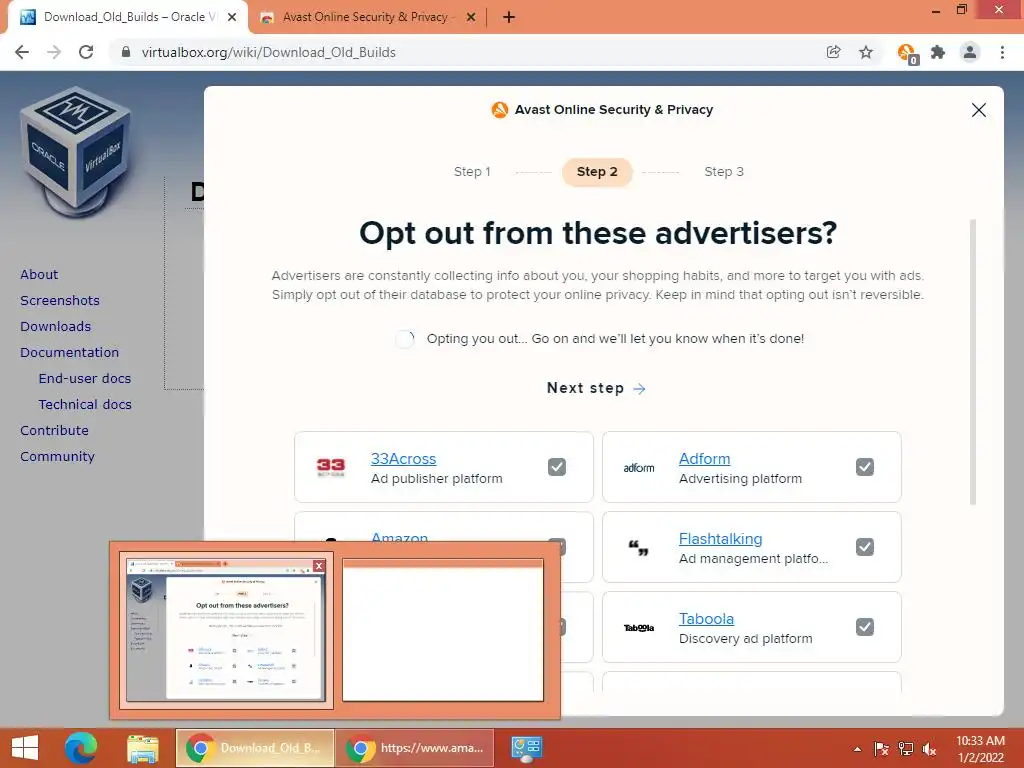1024x768 pixels.
Task: Share this page icon in address bar
Action: (833, 52)
